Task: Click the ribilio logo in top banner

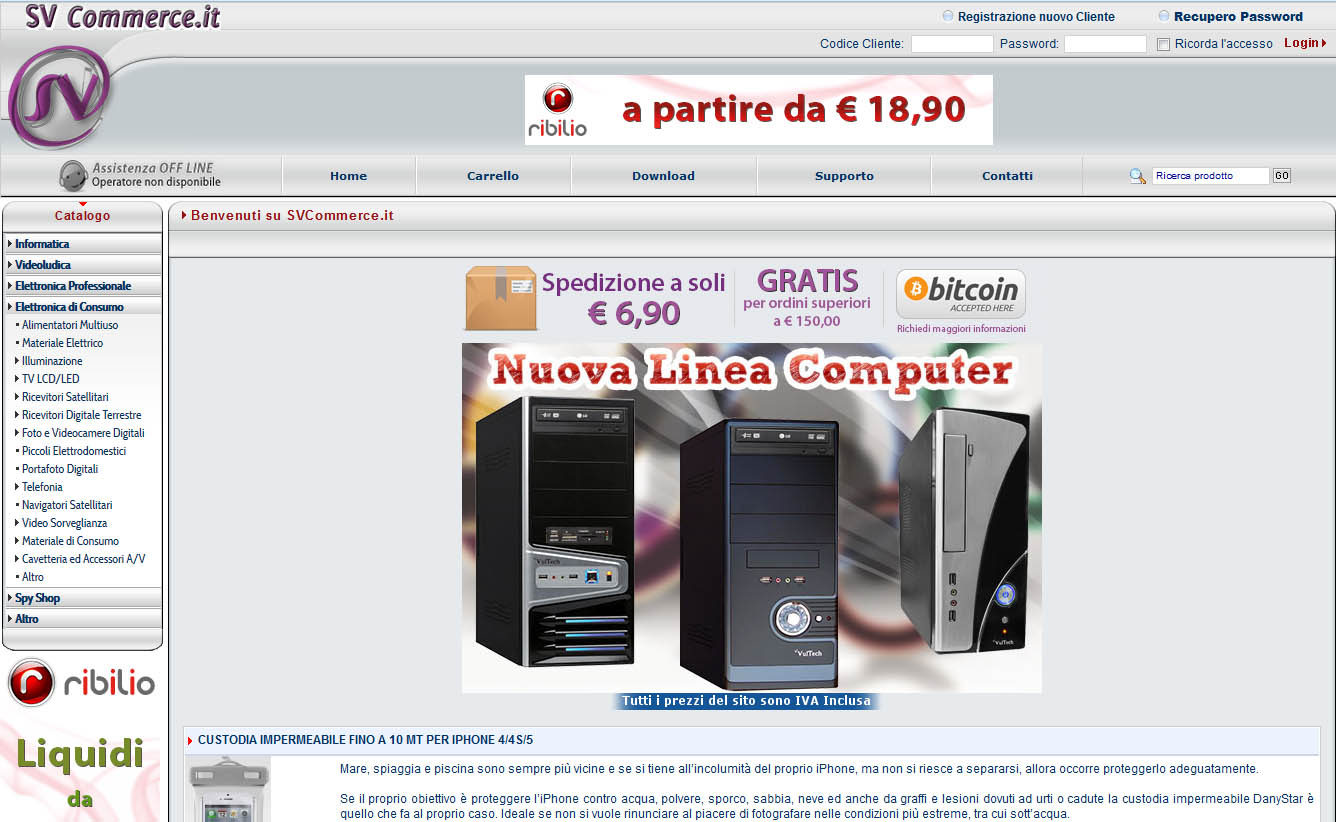Action: 557,111
